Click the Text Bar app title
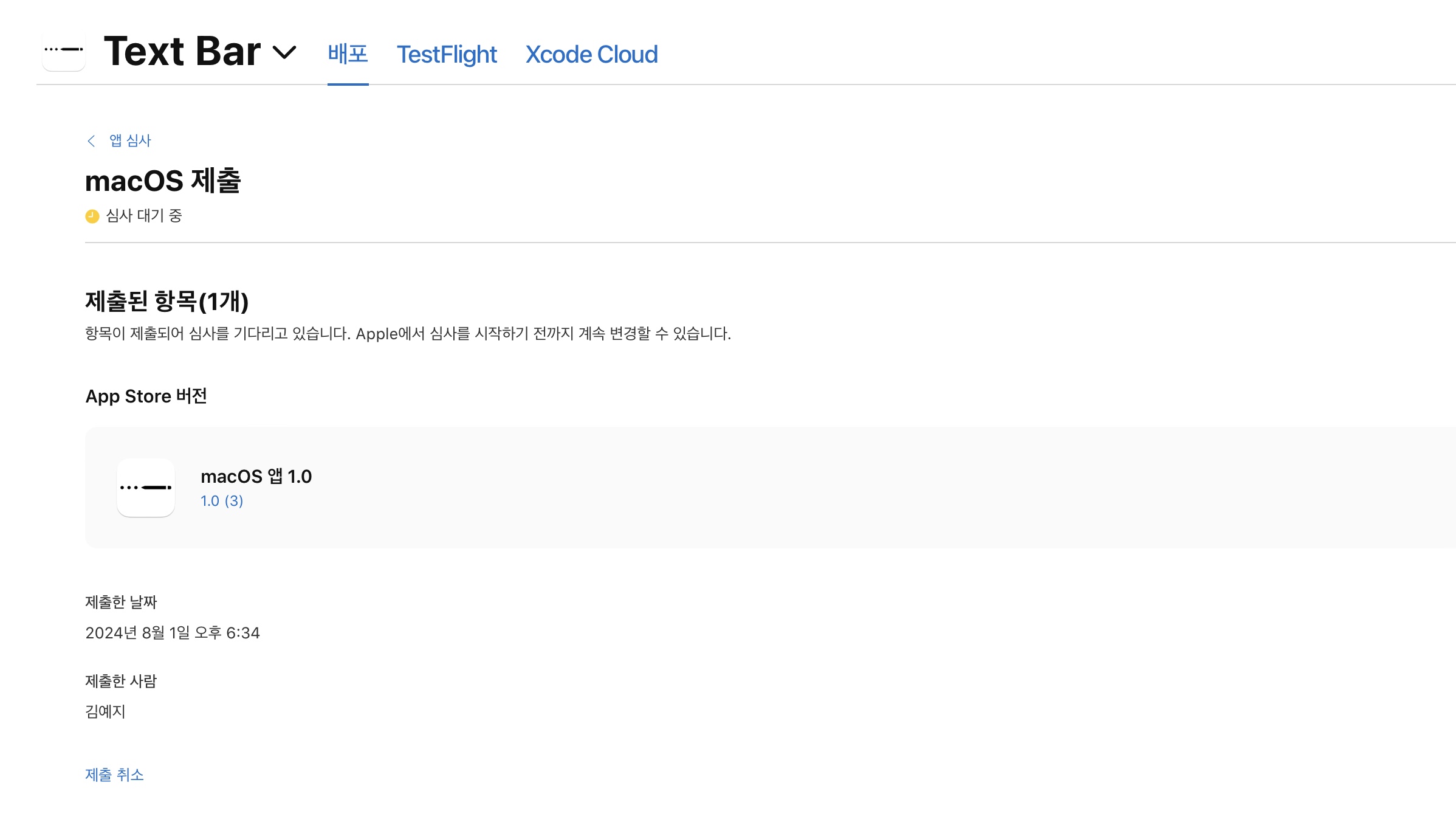The height and width of the screenshot is (822, 1456). pos(182,51)
